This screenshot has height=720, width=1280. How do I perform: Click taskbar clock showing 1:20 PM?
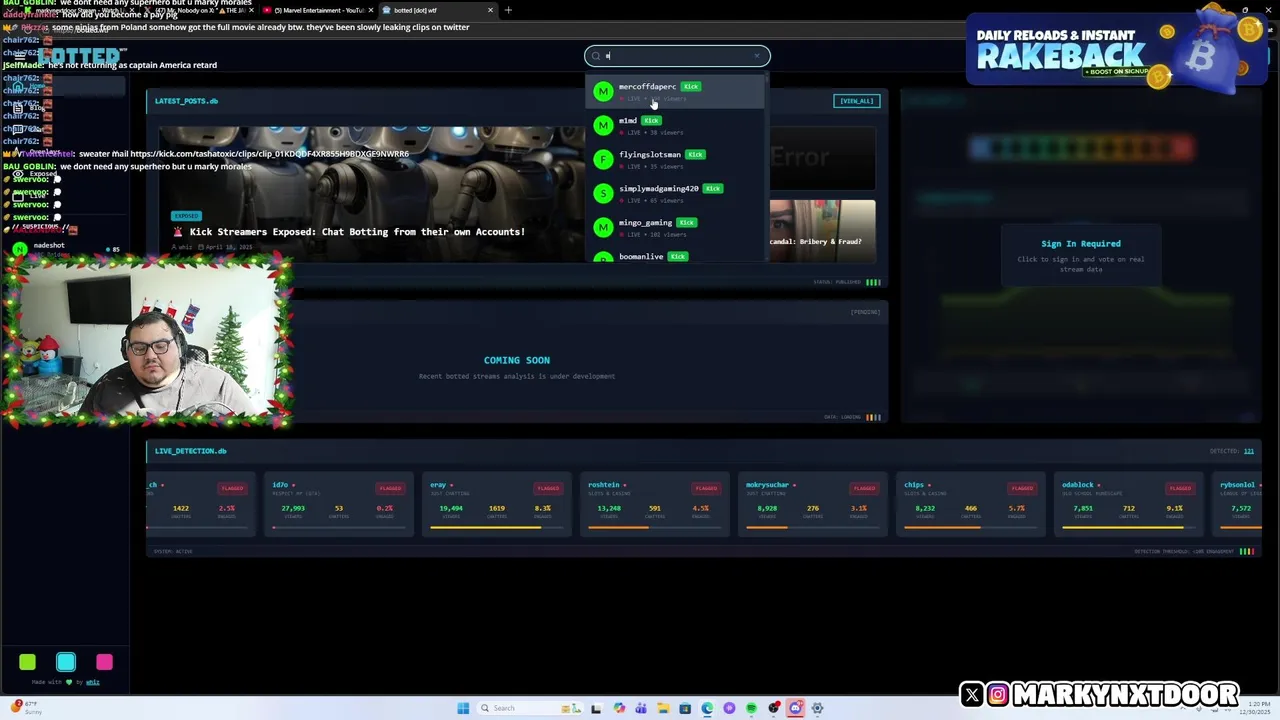tap(1257, 708)
